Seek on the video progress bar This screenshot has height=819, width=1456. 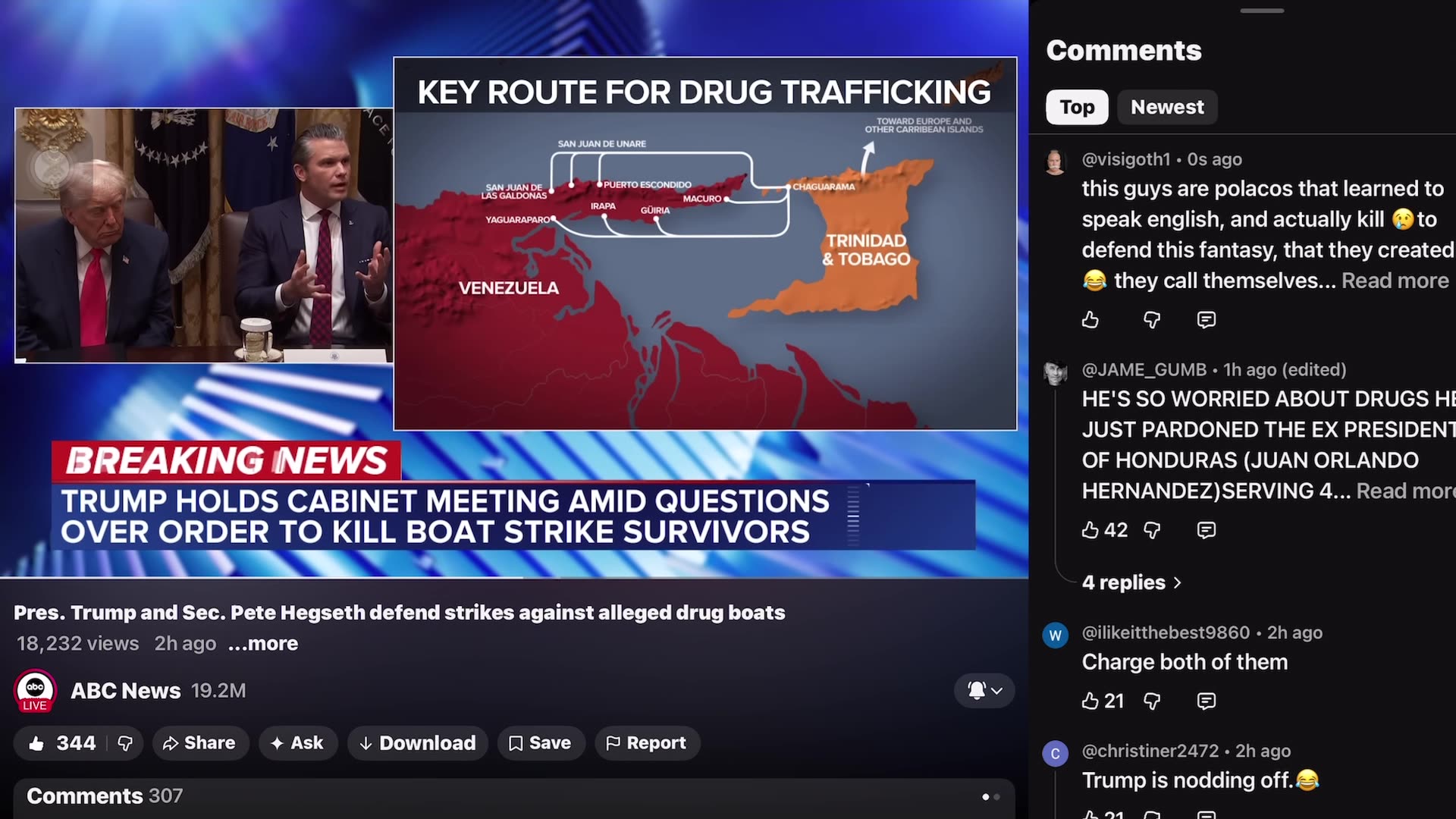coord(514,578)
